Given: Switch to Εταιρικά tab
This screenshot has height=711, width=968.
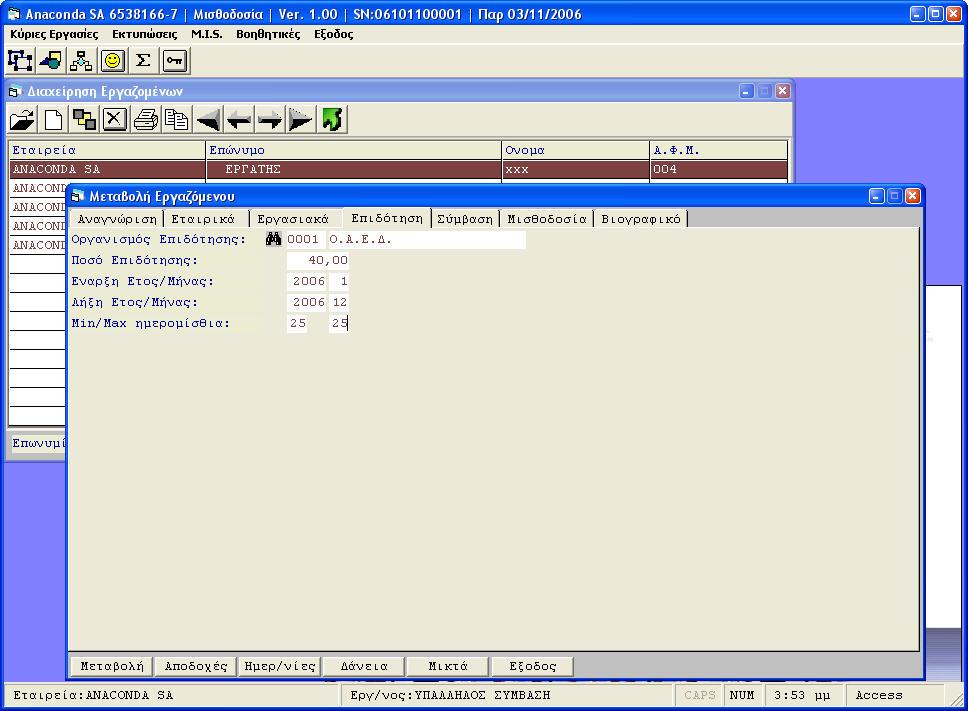Looking at the screenshot, I should 202,219.
